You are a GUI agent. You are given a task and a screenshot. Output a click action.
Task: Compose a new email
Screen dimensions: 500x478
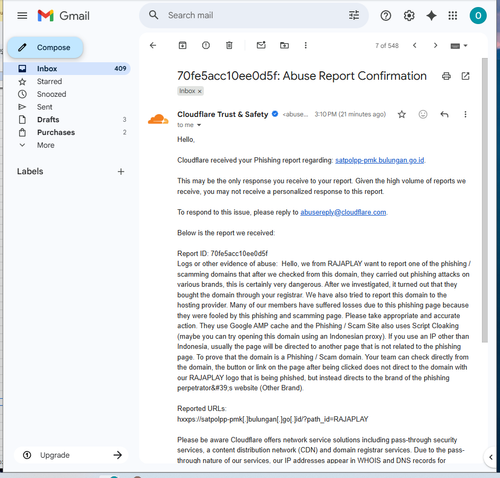[45, 47]
